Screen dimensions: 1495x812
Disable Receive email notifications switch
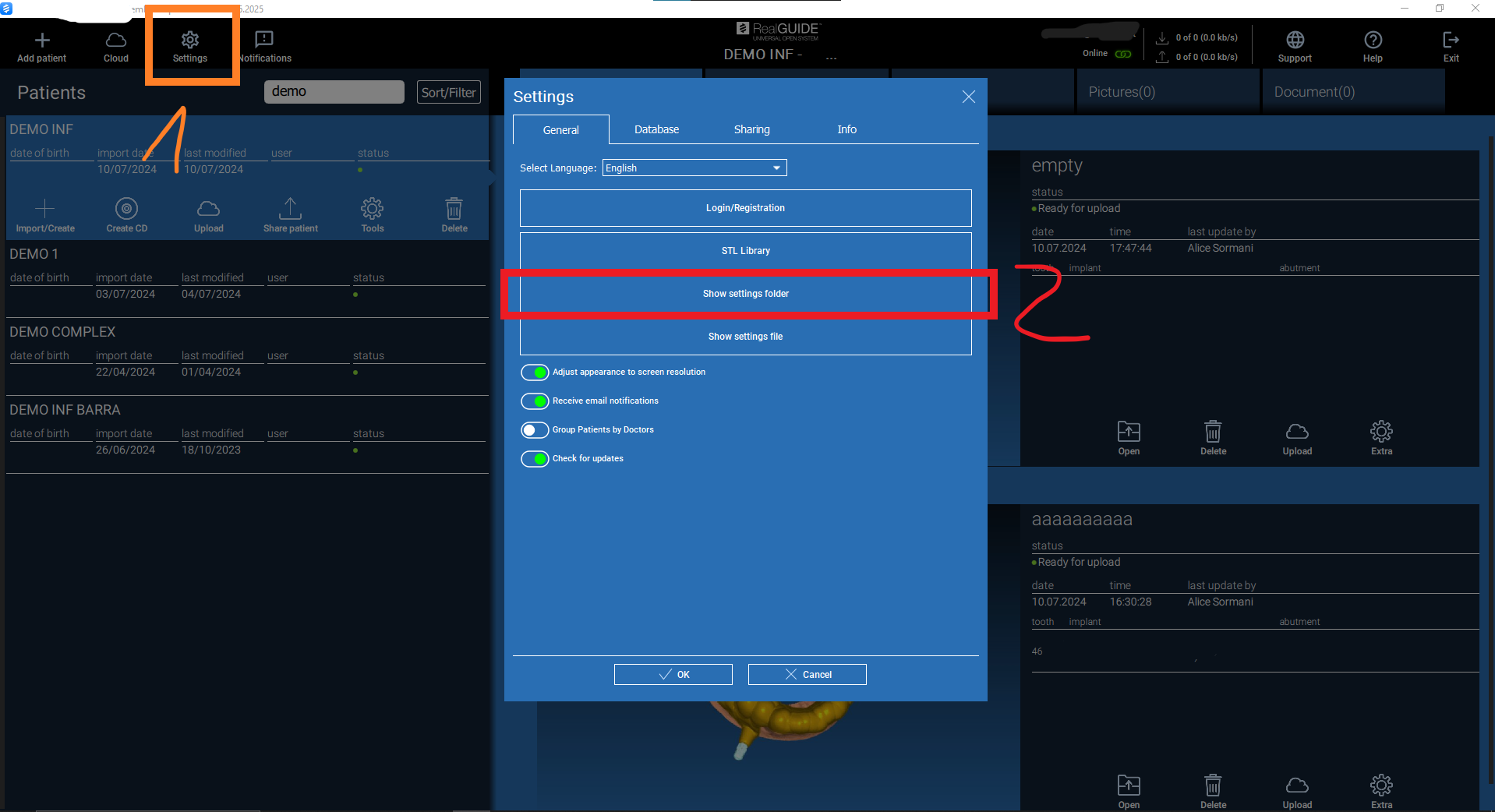[535, 401]
